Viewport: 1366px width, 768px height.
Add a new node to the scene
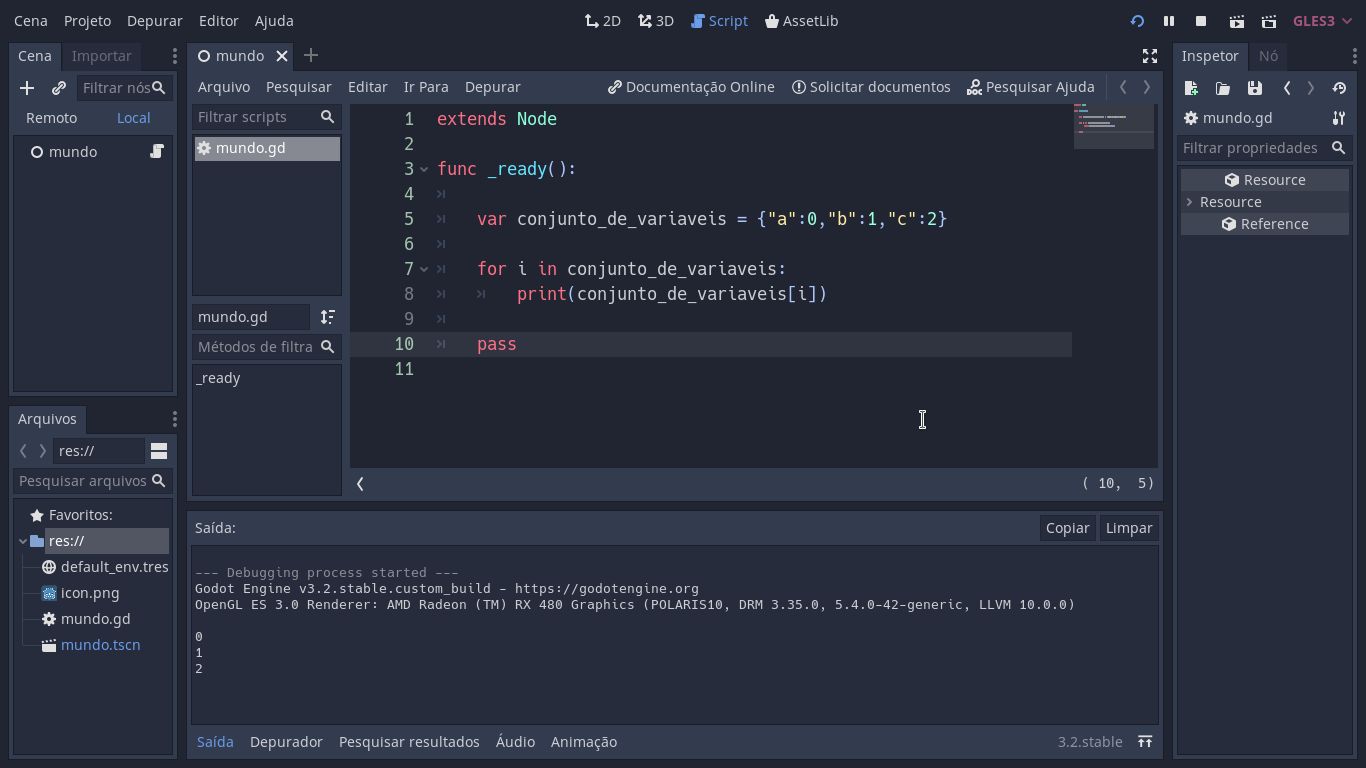27,88
